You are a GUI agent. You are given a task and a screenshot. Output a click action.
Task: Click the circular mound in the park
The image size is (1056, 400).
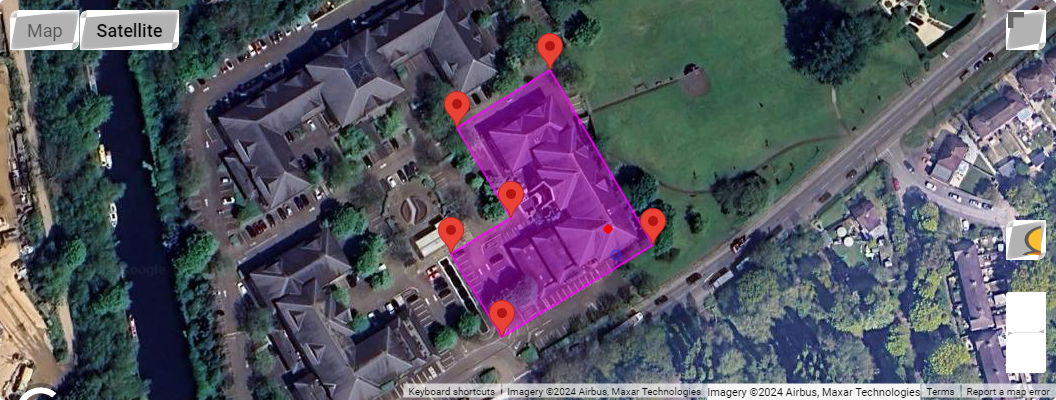pos(695,81)
